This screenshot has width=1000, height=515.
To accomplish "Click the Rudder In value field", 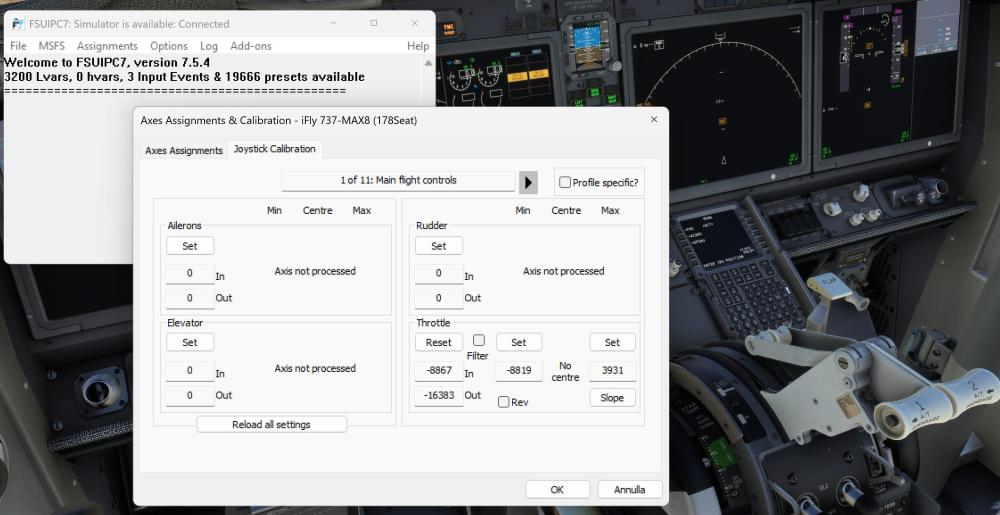I will [439, 274].
